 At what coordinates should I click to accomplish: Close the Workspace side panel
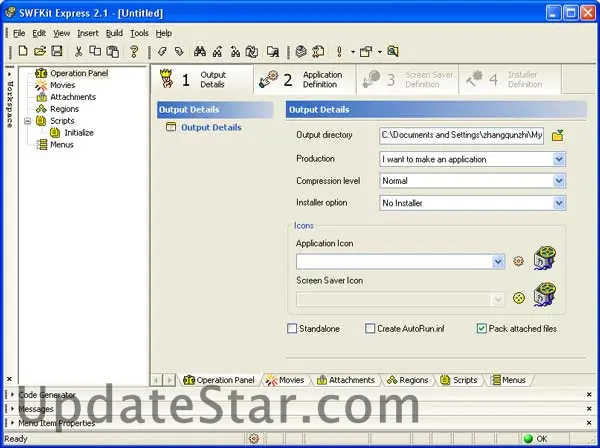pos(10,379)
